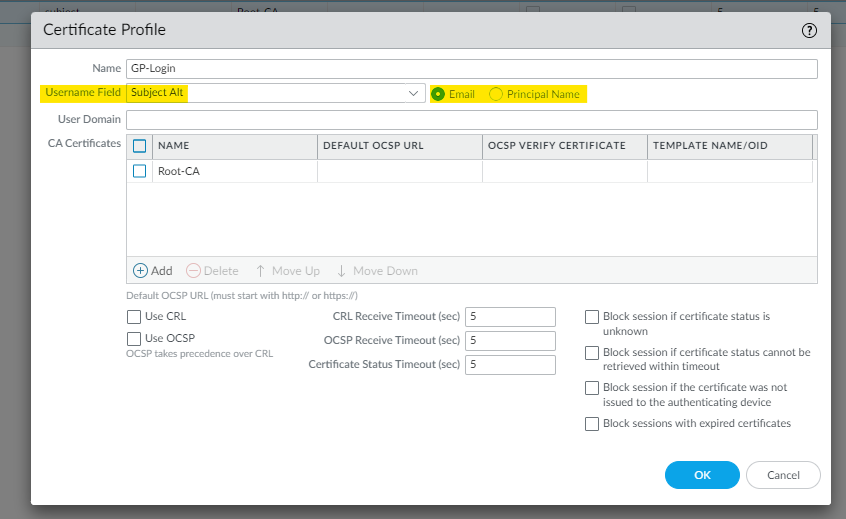Click the Delete minus icon
This screenshot has width=846, height=519.
point(194,271)
